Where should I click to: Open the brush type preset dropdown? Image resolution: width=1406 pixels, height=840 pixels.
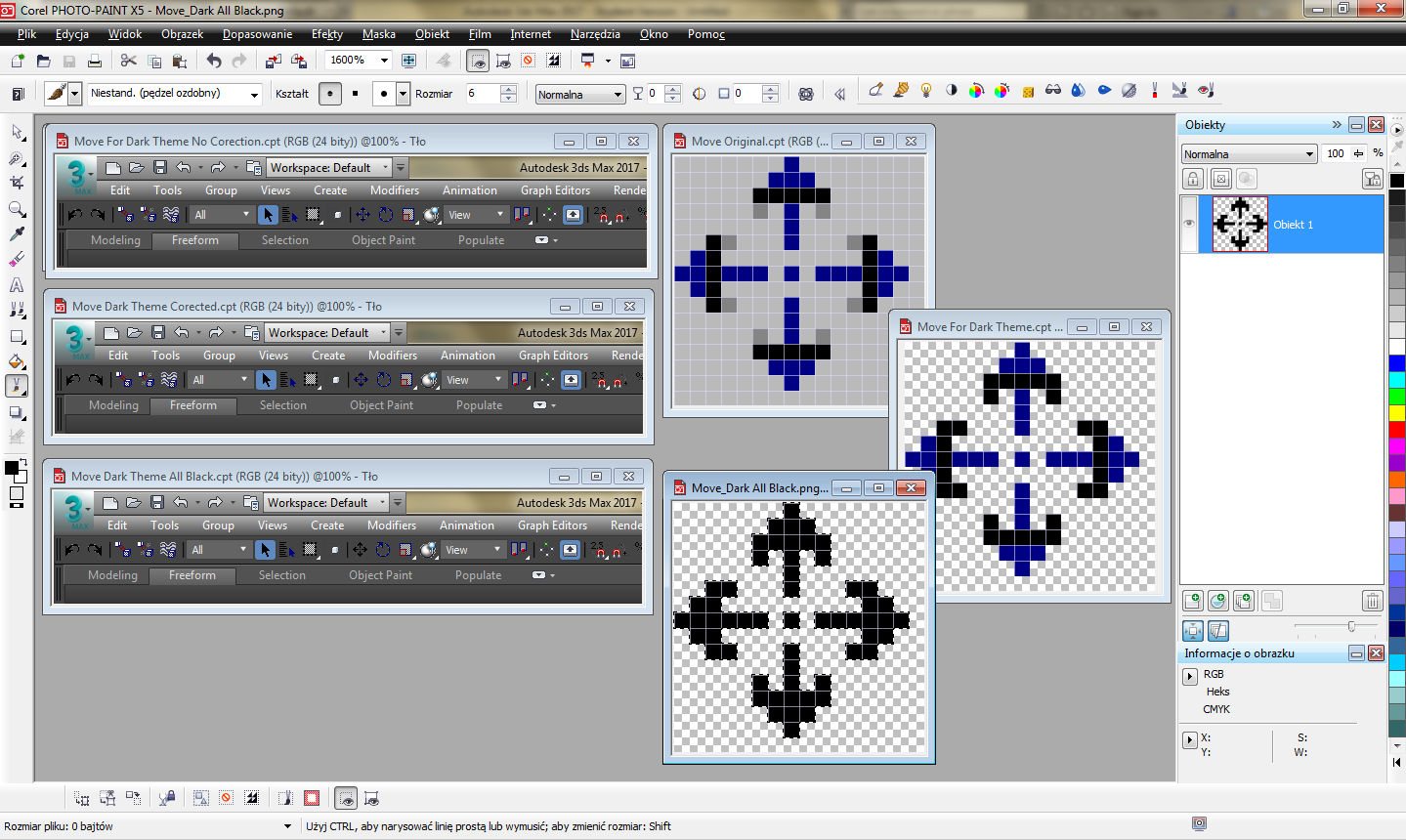click(254, 94)
